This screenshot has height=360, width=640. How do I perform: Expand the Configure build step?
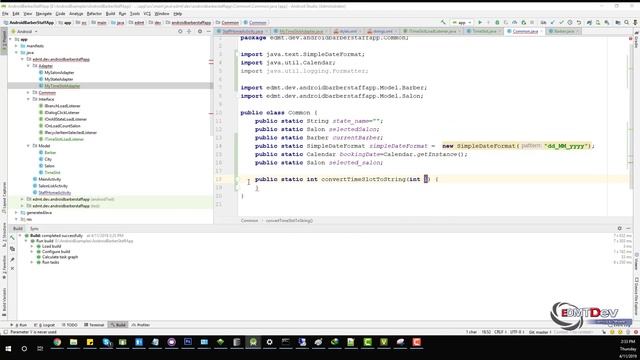[x=32, y=252]
